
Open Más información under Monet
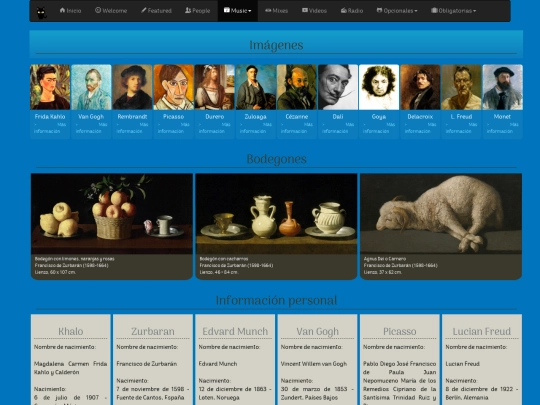502,128
